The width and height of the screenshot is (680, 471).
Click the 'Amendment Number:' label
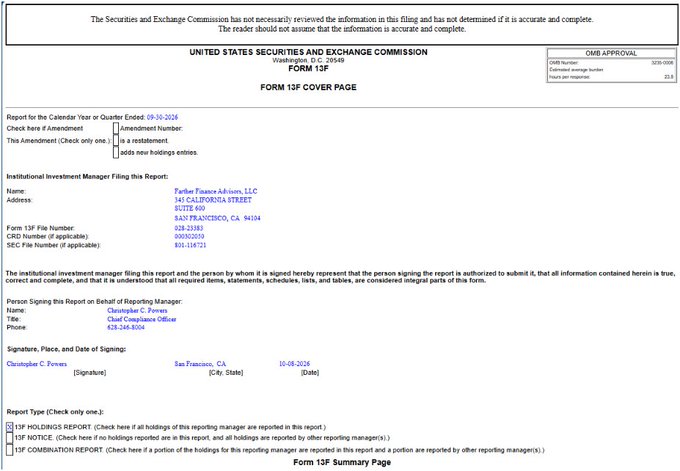click(x=151, y=128)
